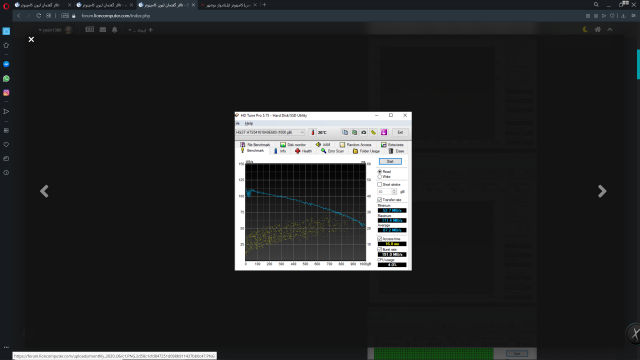Open the heart icon in the Opera sidebar
The height and width of the screenshot is (360, 640).
tap(6, 144)
